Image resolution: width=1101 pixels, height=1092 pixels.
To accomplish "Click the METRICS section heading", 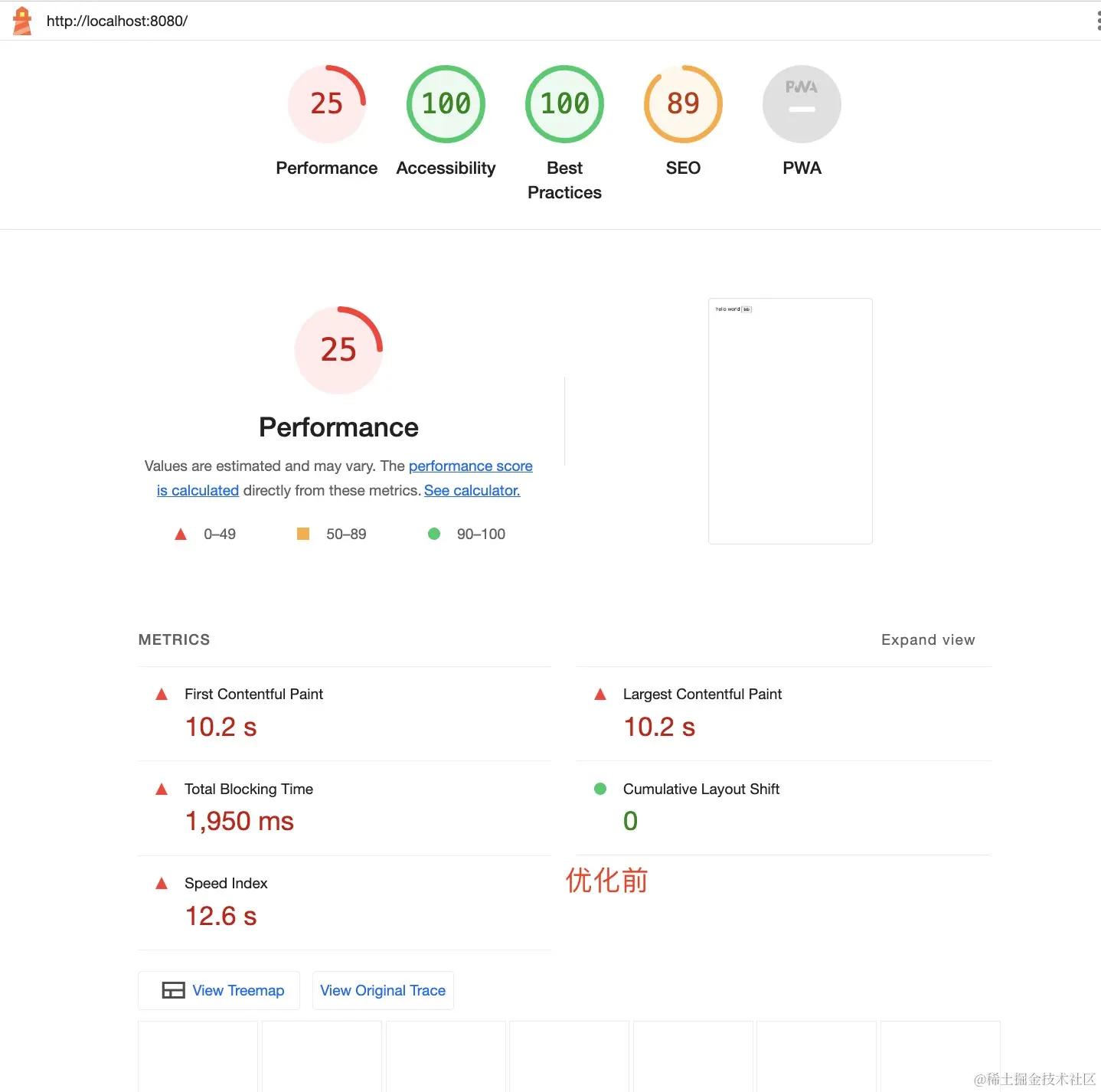I will [174, 639].
